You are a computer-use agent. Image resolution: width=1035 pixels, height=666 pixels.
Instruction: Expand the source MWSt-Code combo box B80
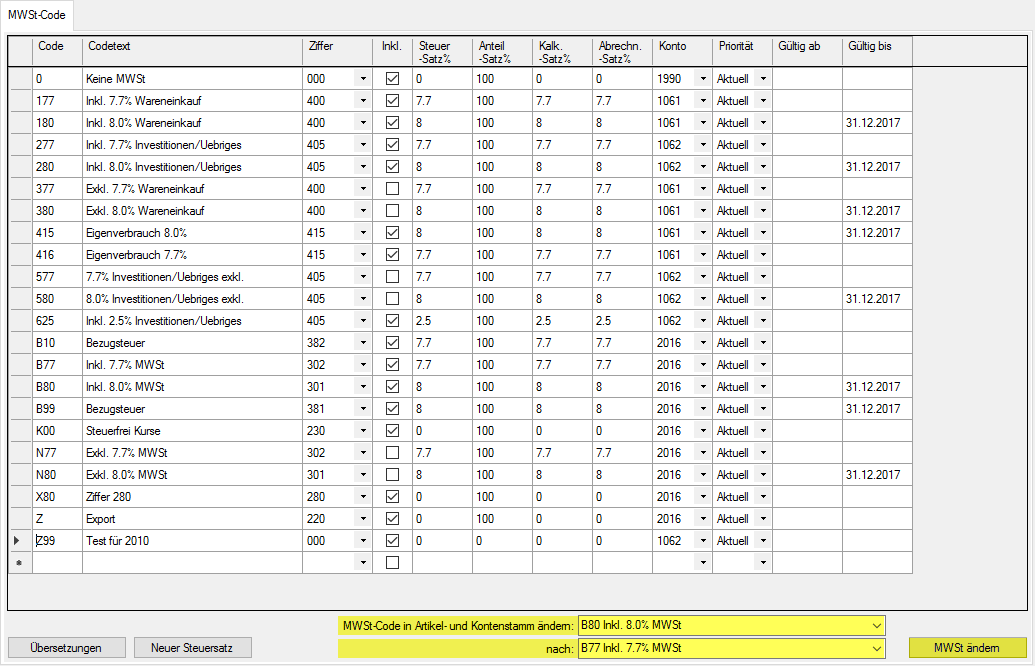point(877,625)
